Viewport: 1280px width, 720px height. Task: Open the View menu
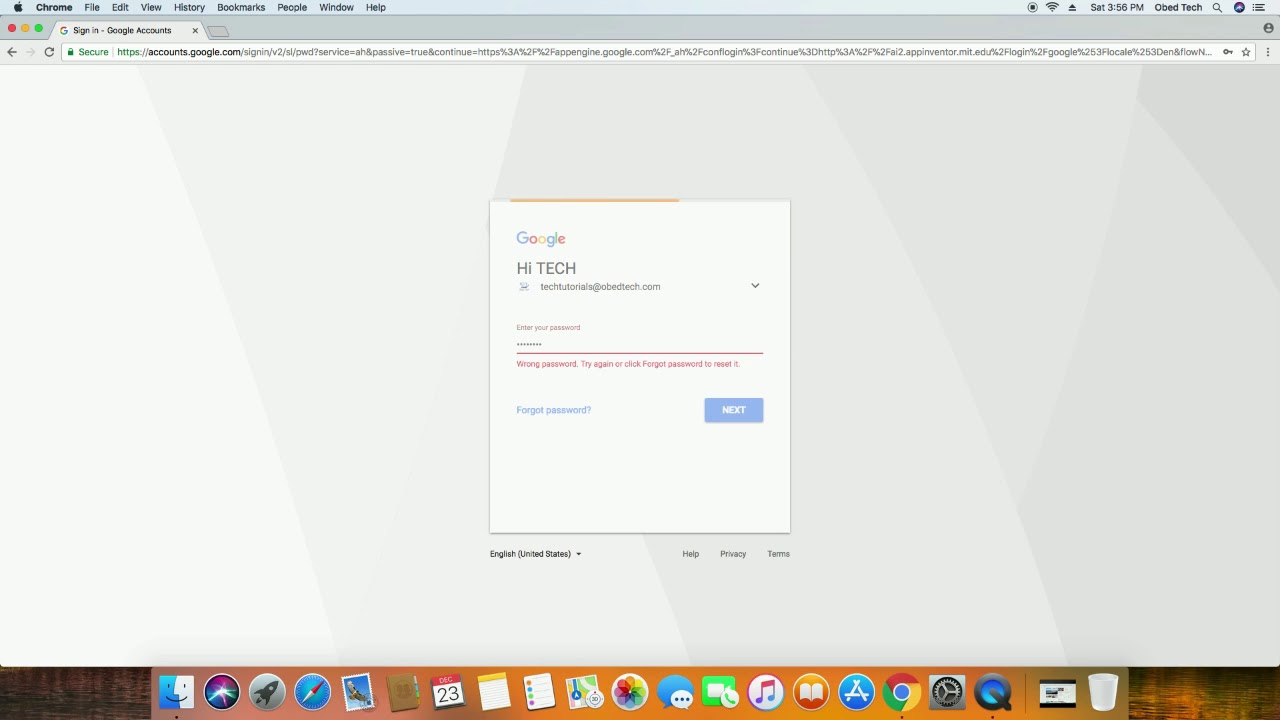tap(151, 7)
